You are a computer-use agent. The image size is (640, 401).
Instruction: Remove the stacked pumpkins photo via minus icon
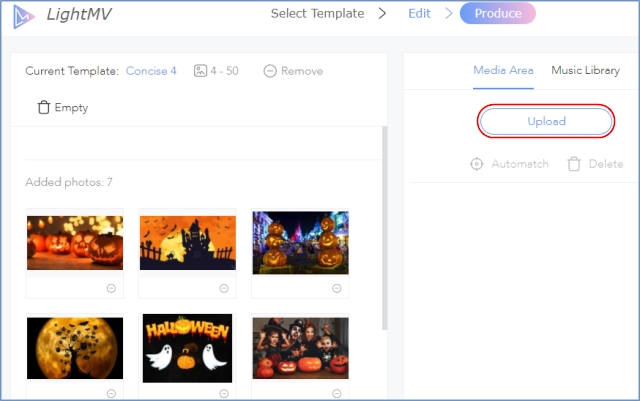[336, 288]
